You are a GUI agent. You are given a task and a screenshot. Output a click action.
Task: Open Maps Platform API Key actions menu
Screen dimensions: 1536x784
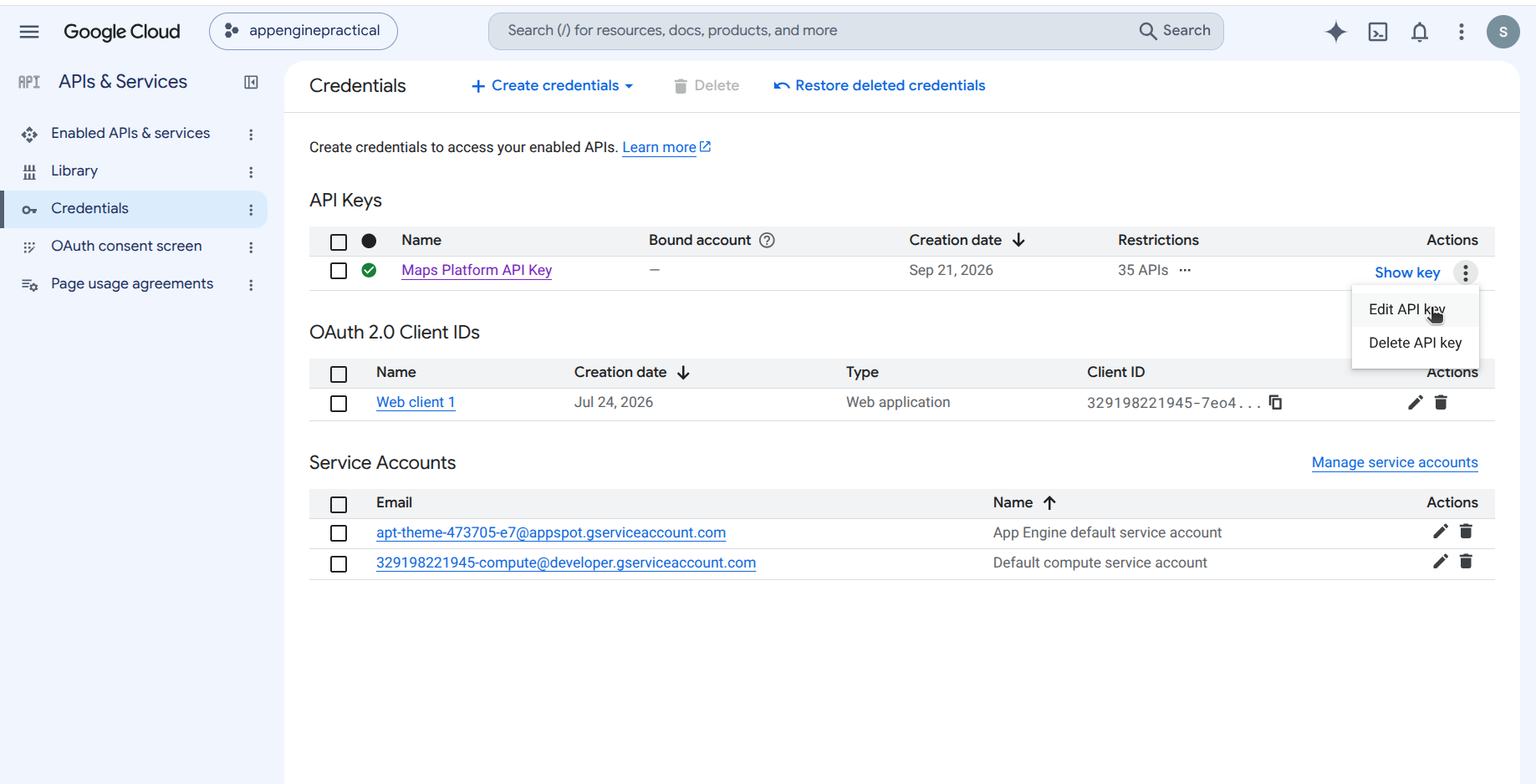coord(1466,272)
